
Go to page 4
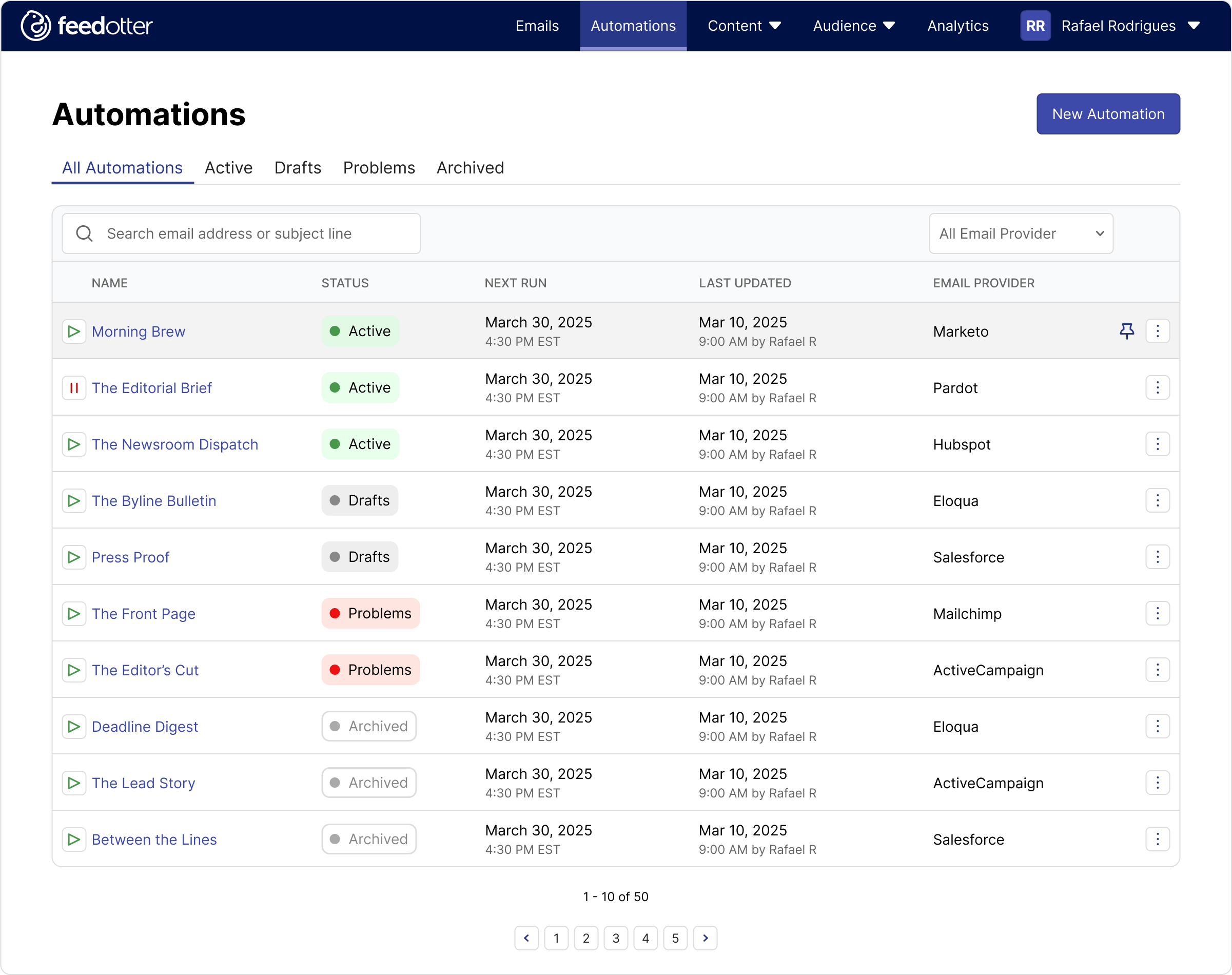(x=646, y=938)
